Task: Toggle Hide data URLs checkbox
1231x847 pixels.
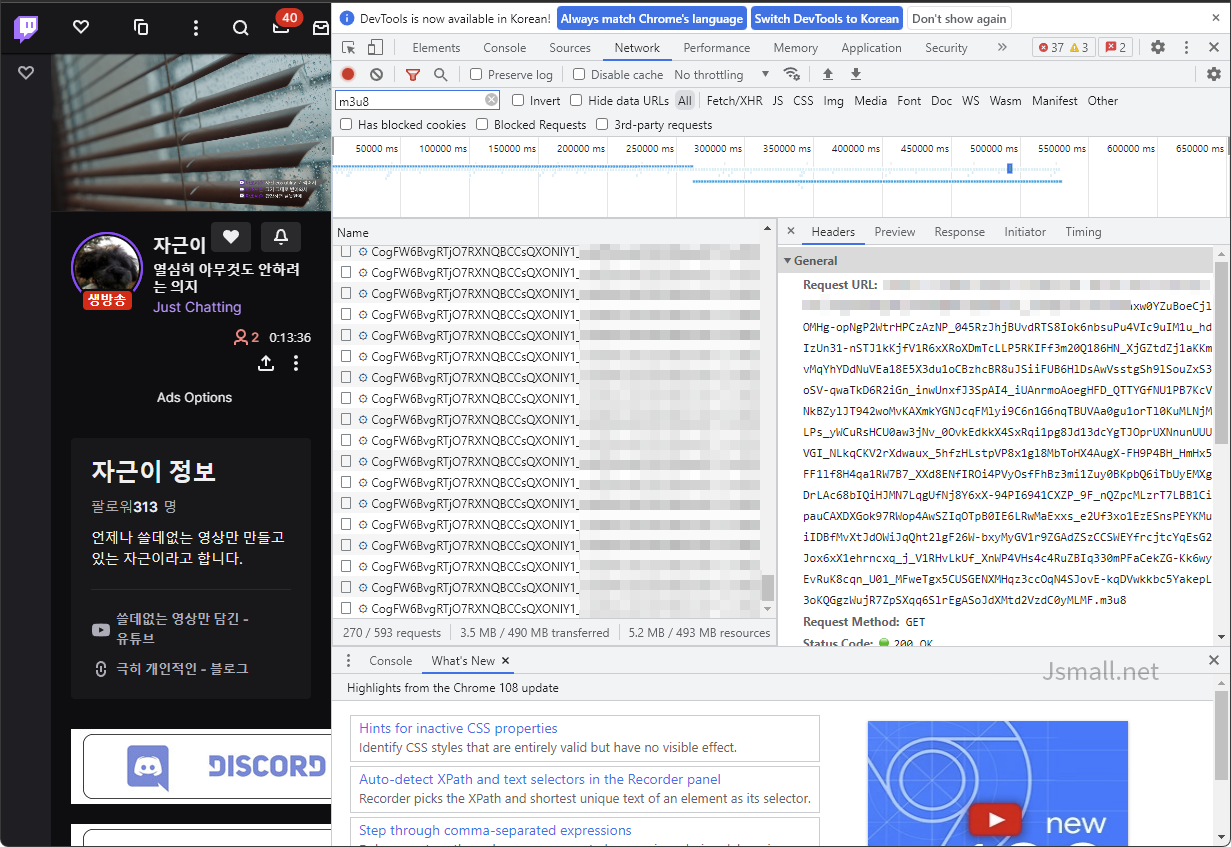Action: (576, 100)
